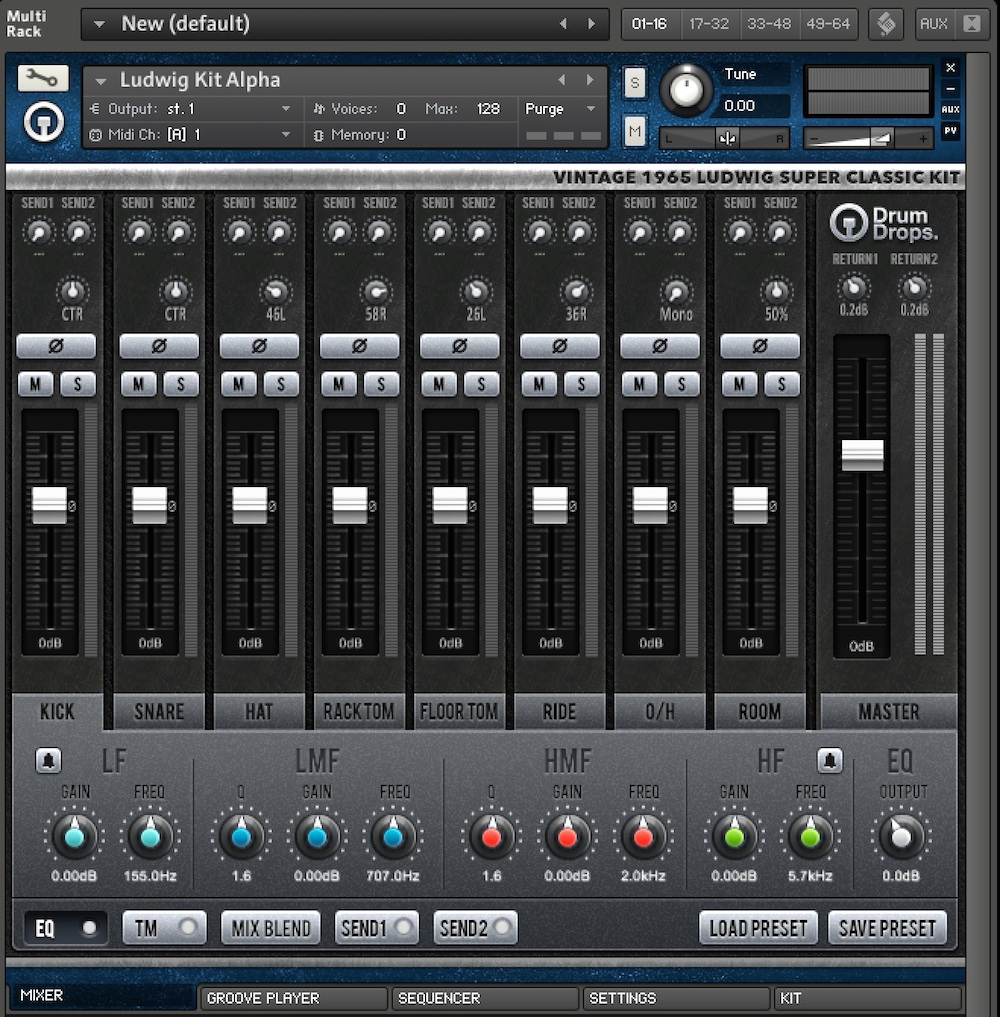Viewport: 1000px width, 1017px height.
Task: Toggle the TM transient master switch
Action: point(164,928)
